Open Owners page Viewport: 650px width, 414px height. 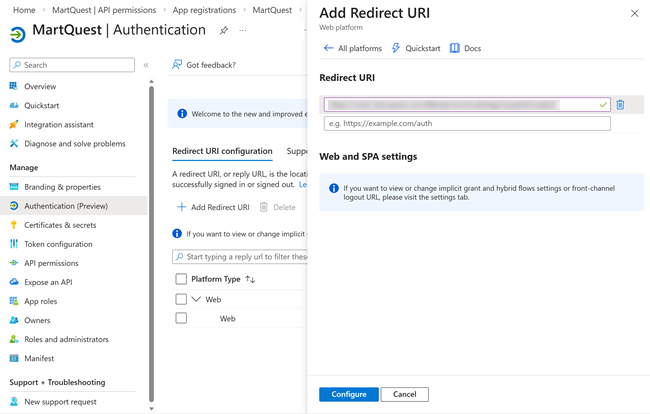(37, 320)
